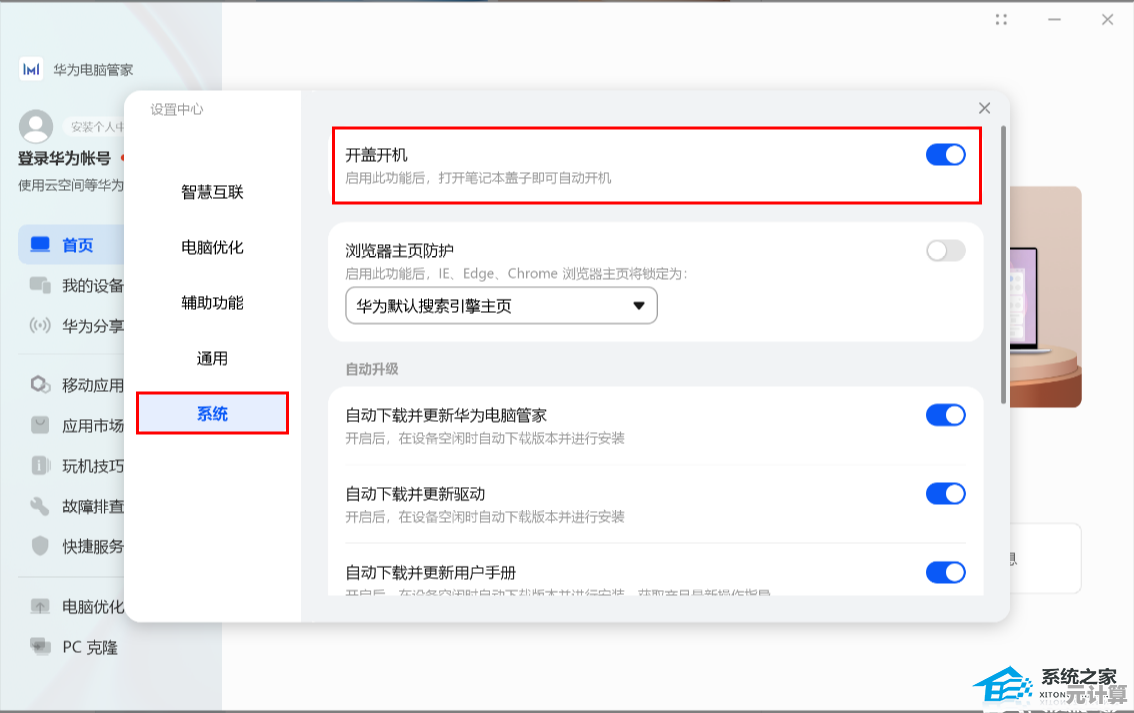1134x713 pixels.
Task: Click the PC Clone (PC 克隆) icon
Action: coord(40,647)
